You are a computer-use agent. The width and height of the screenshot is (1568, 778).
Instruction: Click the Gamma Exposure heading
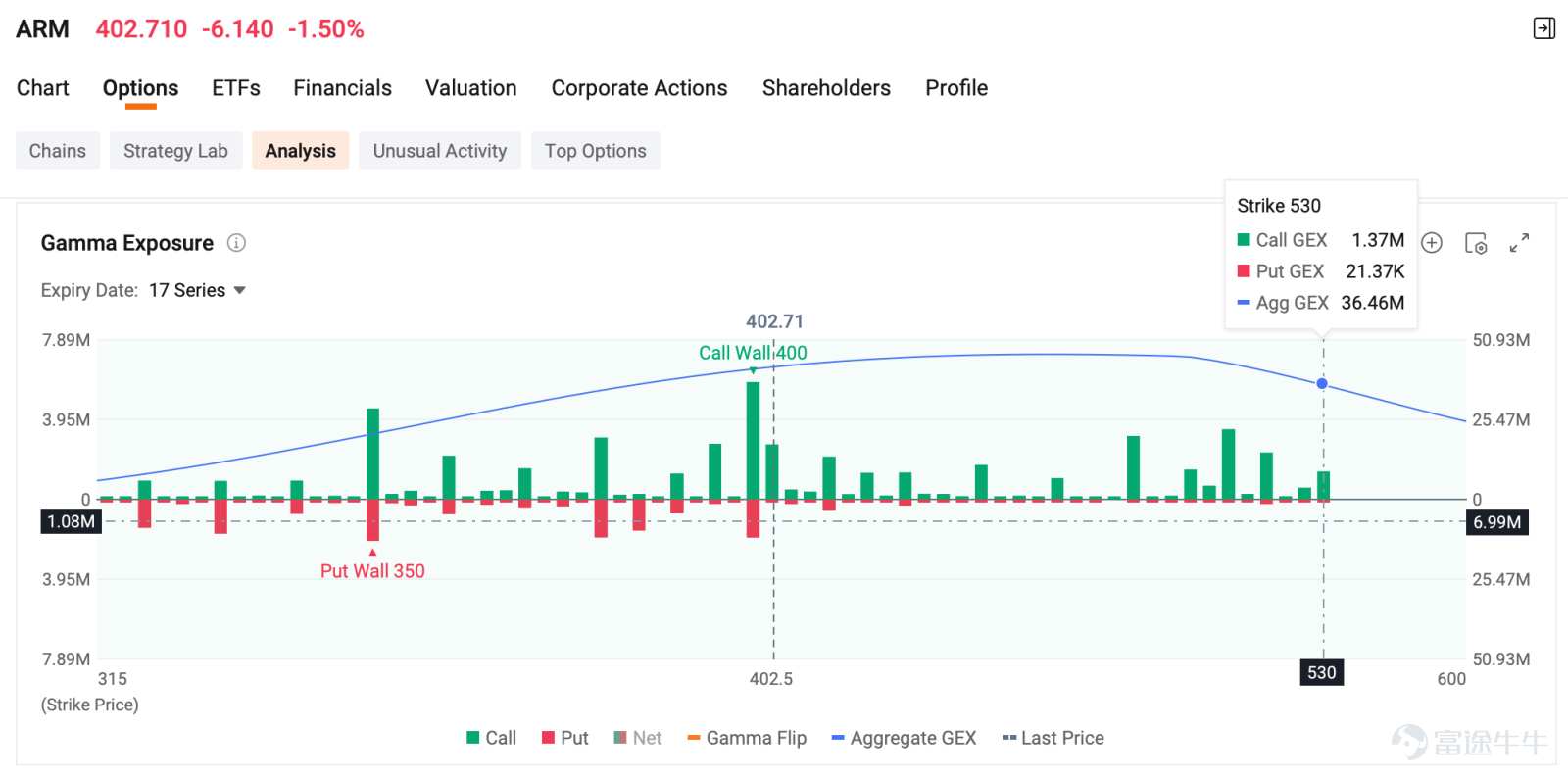click(x=127, y=243)
